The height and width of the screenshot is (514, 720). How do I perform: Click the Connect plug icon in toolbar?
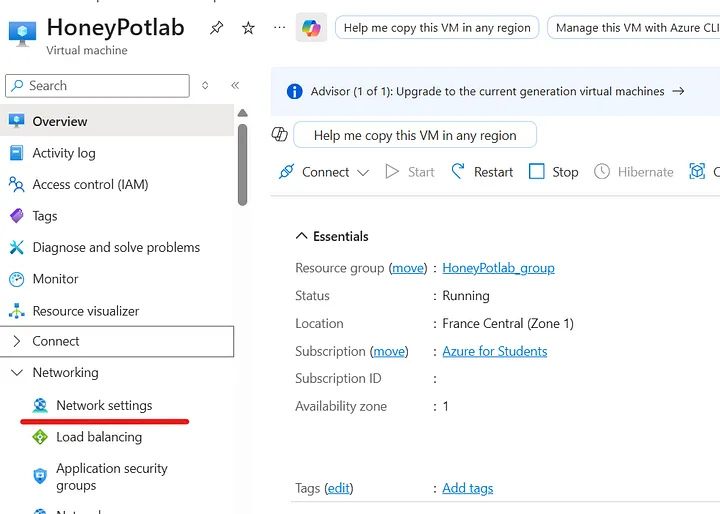pyautogui.click(x=286, y=172)
